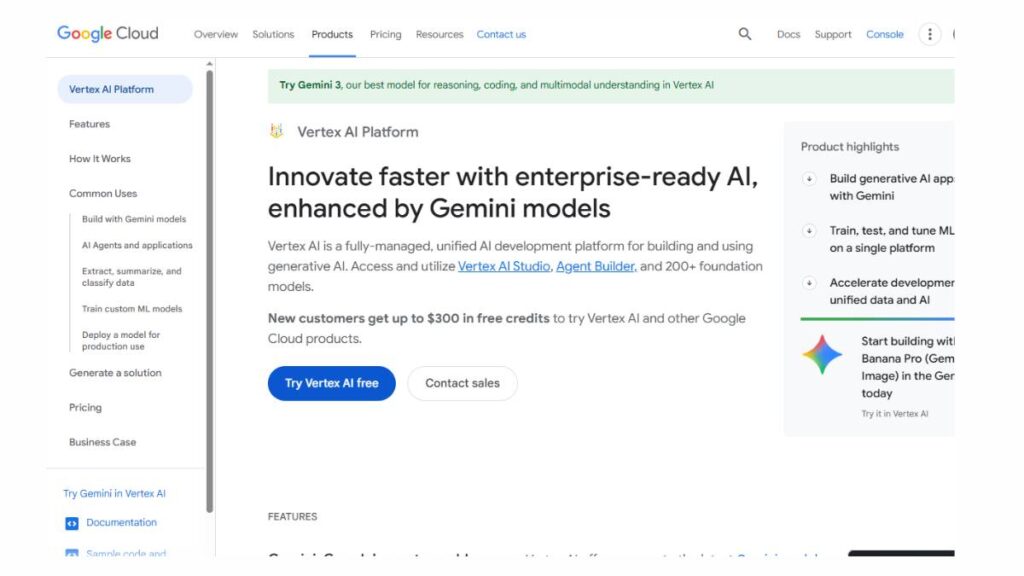Click the Try Vertex AI free button

(x=332, y=383)
